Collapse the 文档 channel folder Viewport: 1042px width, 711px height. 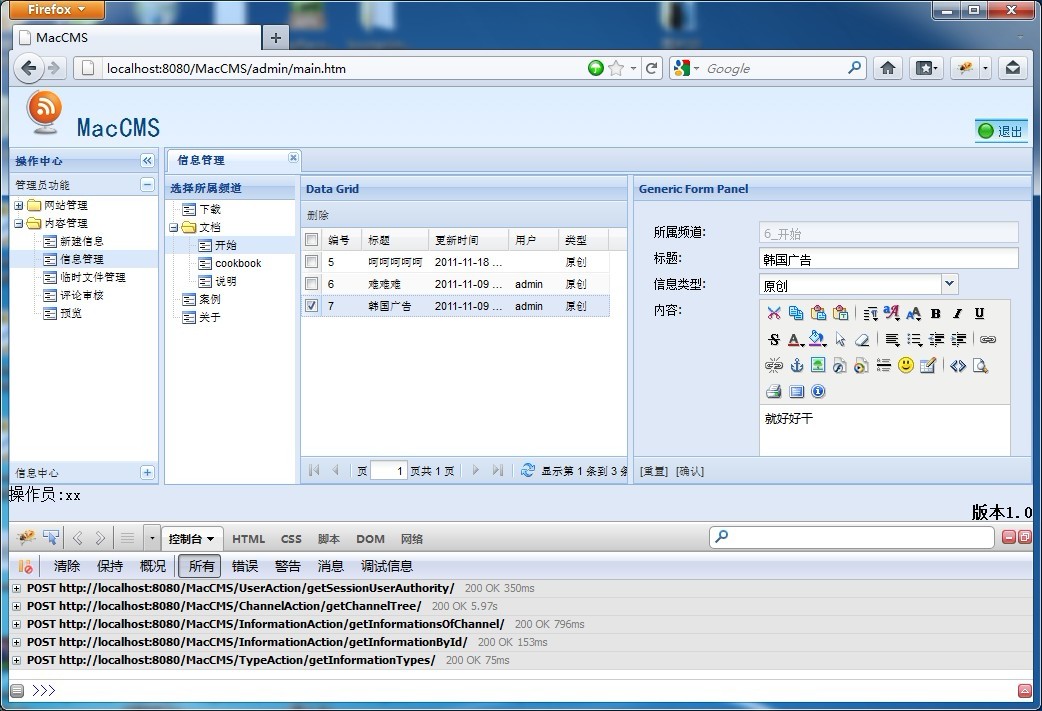[173, 227]
